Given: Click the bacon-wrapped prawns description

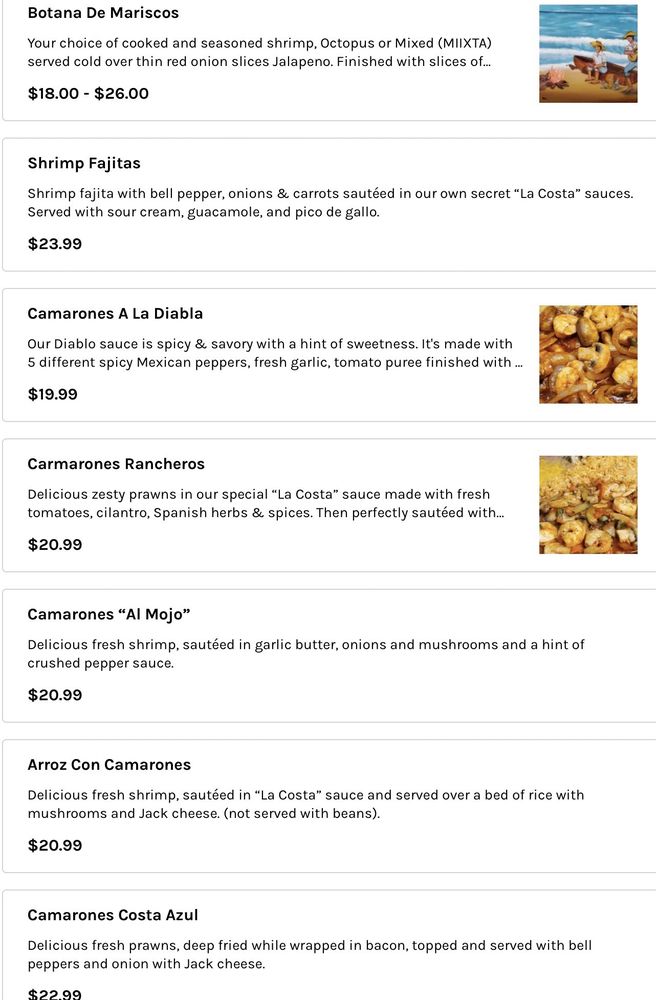Looking at the screenshot, I should [310, 955].
